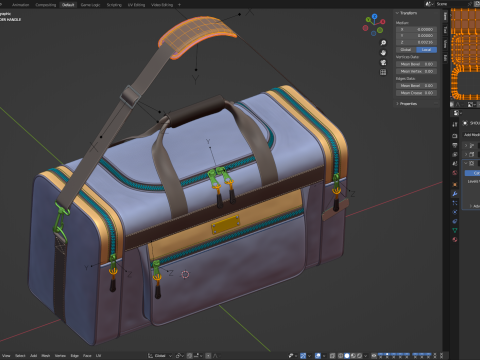
Task: Click the red X axis on the navigation gizmo
Action: (383, 22)
